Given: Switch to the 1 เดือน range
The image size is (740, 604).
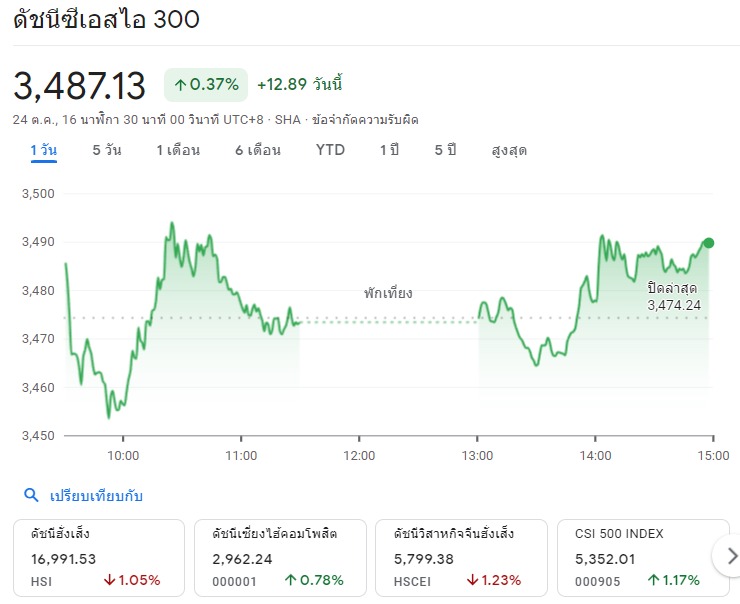Looking at the screenshot, I should tap(178, 151).
